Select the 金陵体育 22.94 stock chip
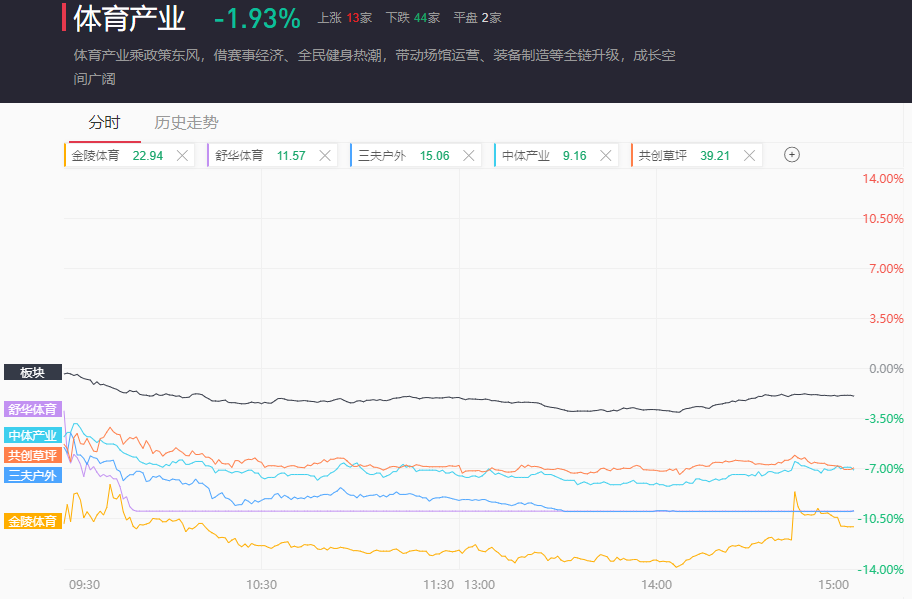The width and height of the screenshot is (912, 599). 117,155
